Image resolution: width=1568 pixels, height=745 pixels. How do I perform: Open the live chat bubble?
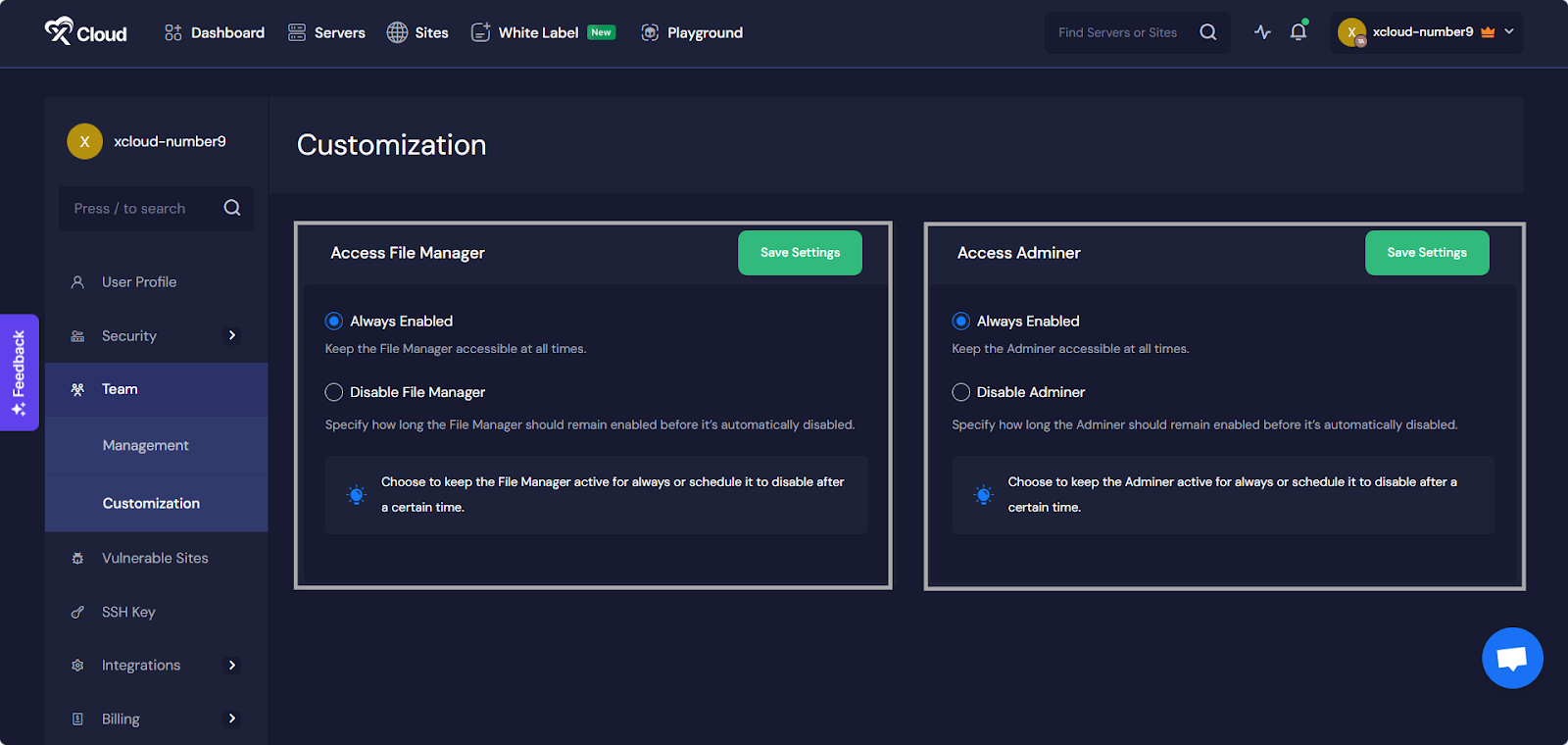tap(1512, 658)
